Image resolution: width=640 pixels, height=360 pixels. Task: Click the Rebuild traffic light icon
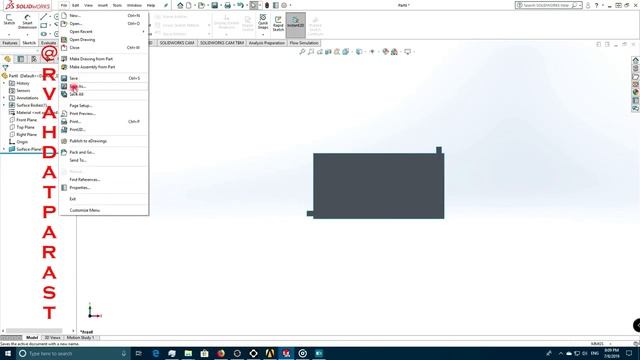(267, 5)
